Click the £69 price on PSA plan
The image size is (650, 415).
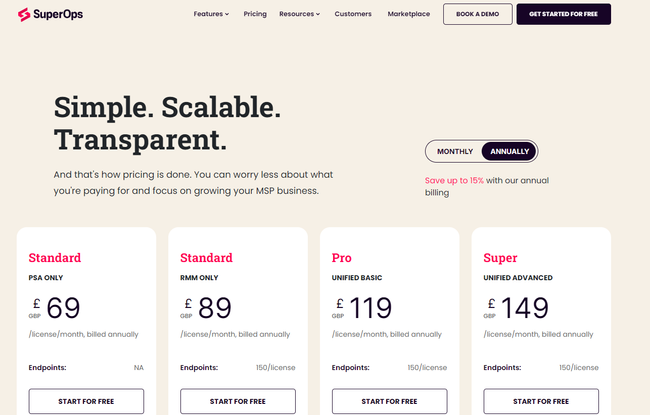coord(62,308)
